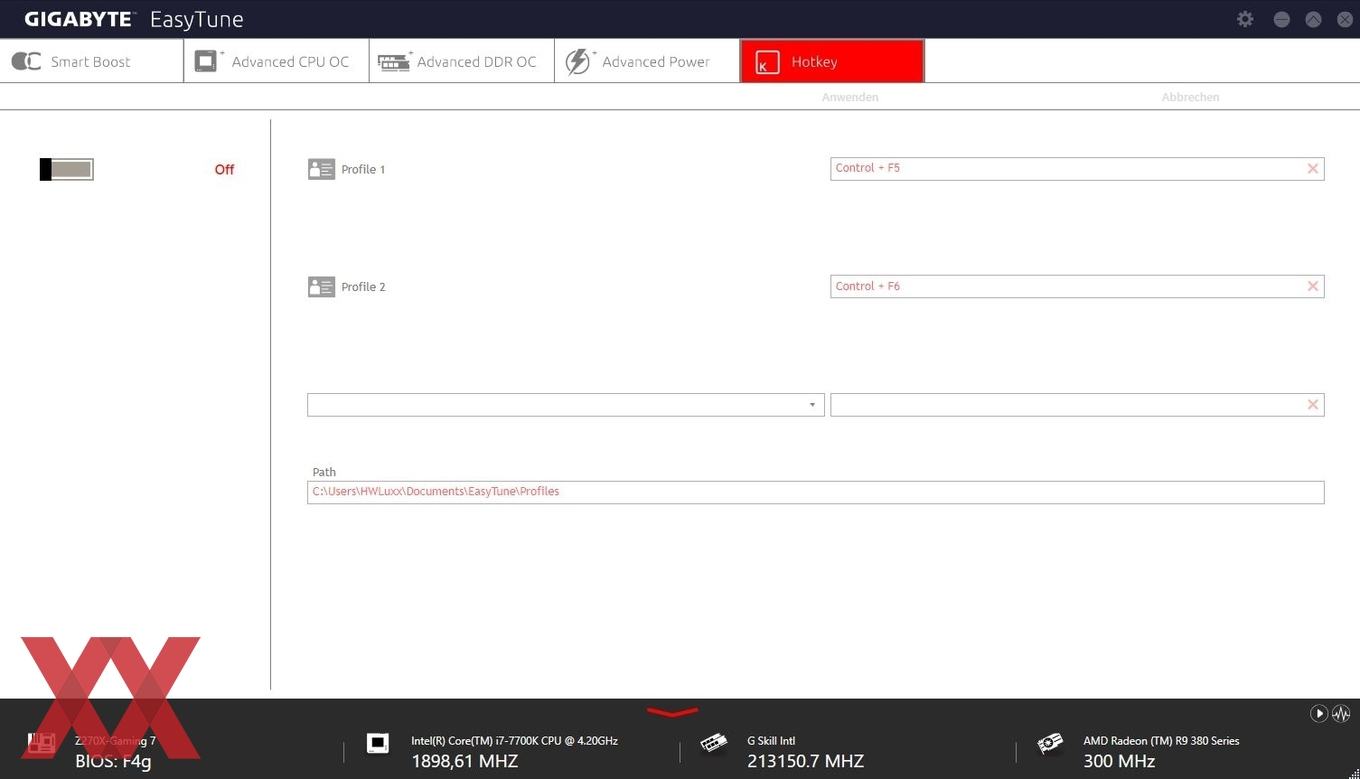Click the Advanced CPU OC chip icon
1360x779 pixels.
click(208, 61)
